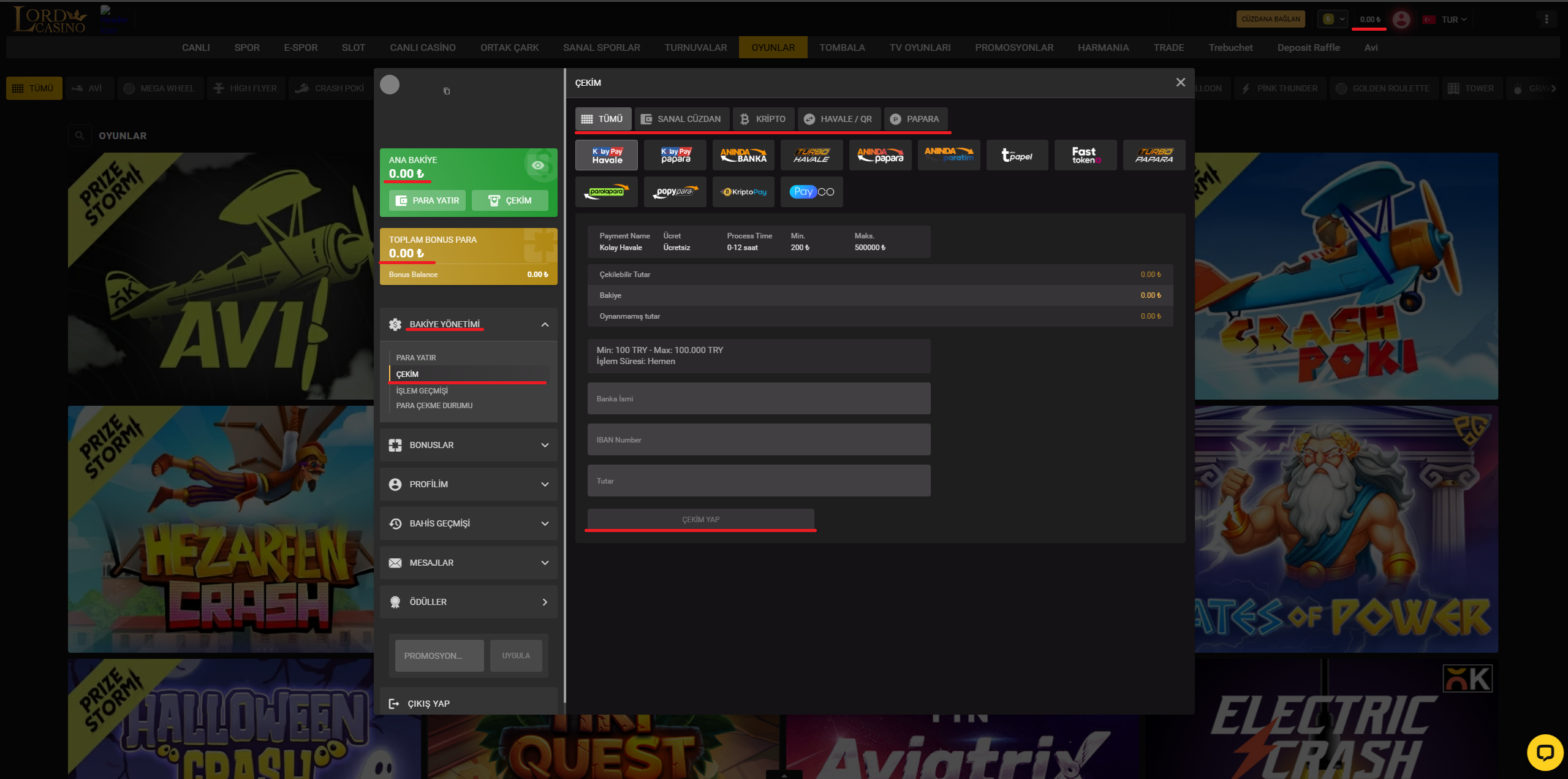Click the profile picture circle in the side panel

click(x=390, y=85)
